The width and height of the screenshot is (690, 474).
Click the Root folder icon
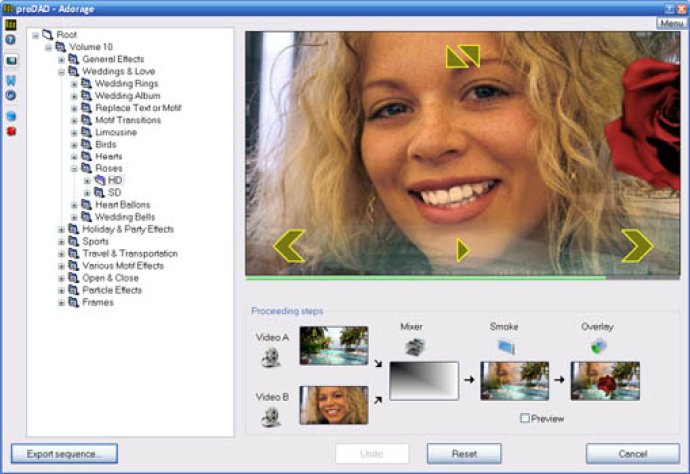[x=48, y=34]
